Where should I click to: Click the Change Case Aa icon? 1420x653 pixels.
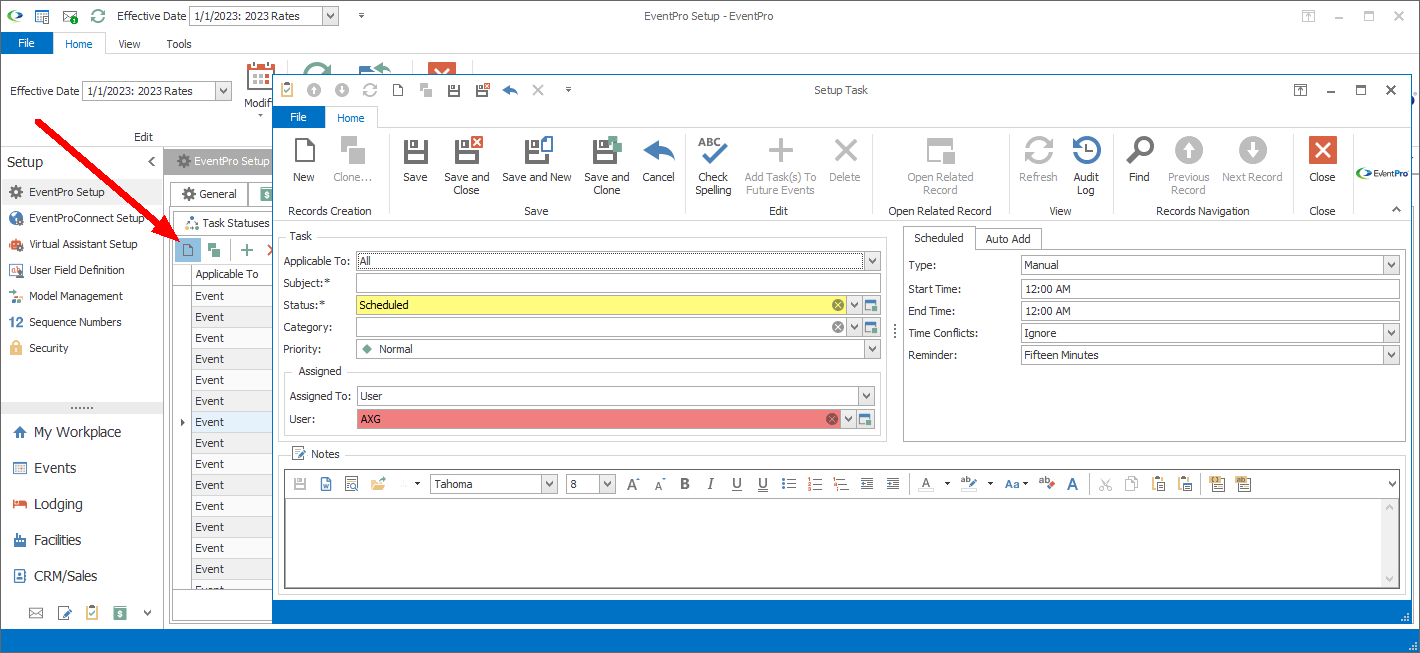[x=1012, y=484]
